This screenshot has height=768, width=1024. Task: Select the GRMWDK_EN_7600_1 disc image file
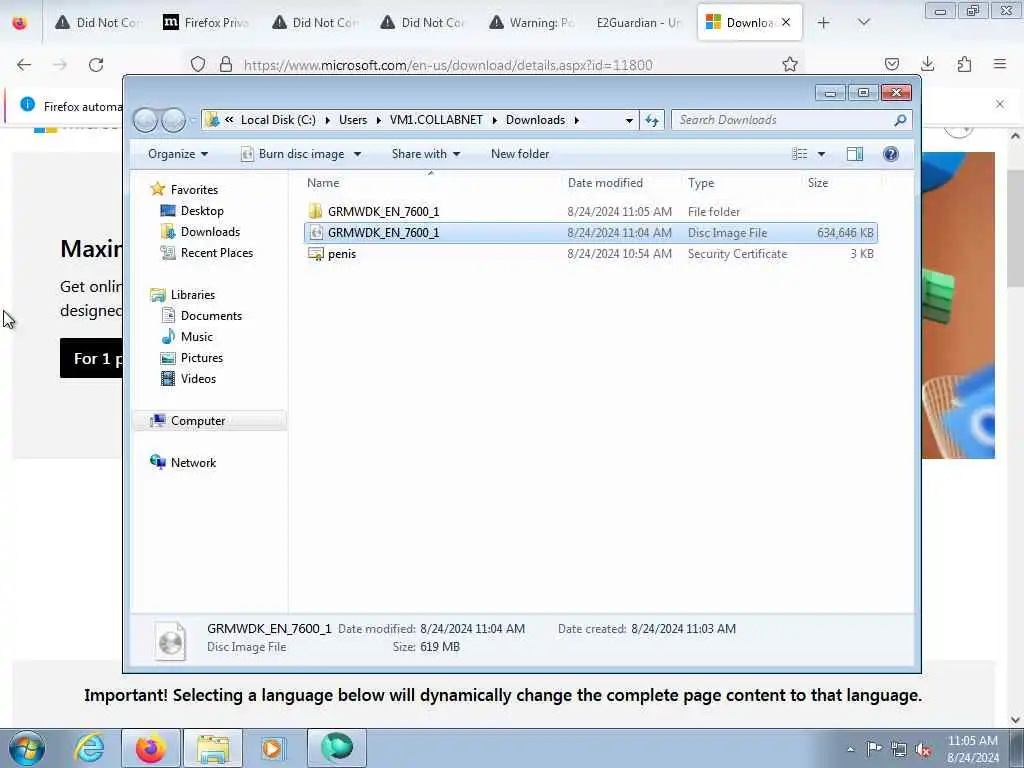[x=590, y=233]
